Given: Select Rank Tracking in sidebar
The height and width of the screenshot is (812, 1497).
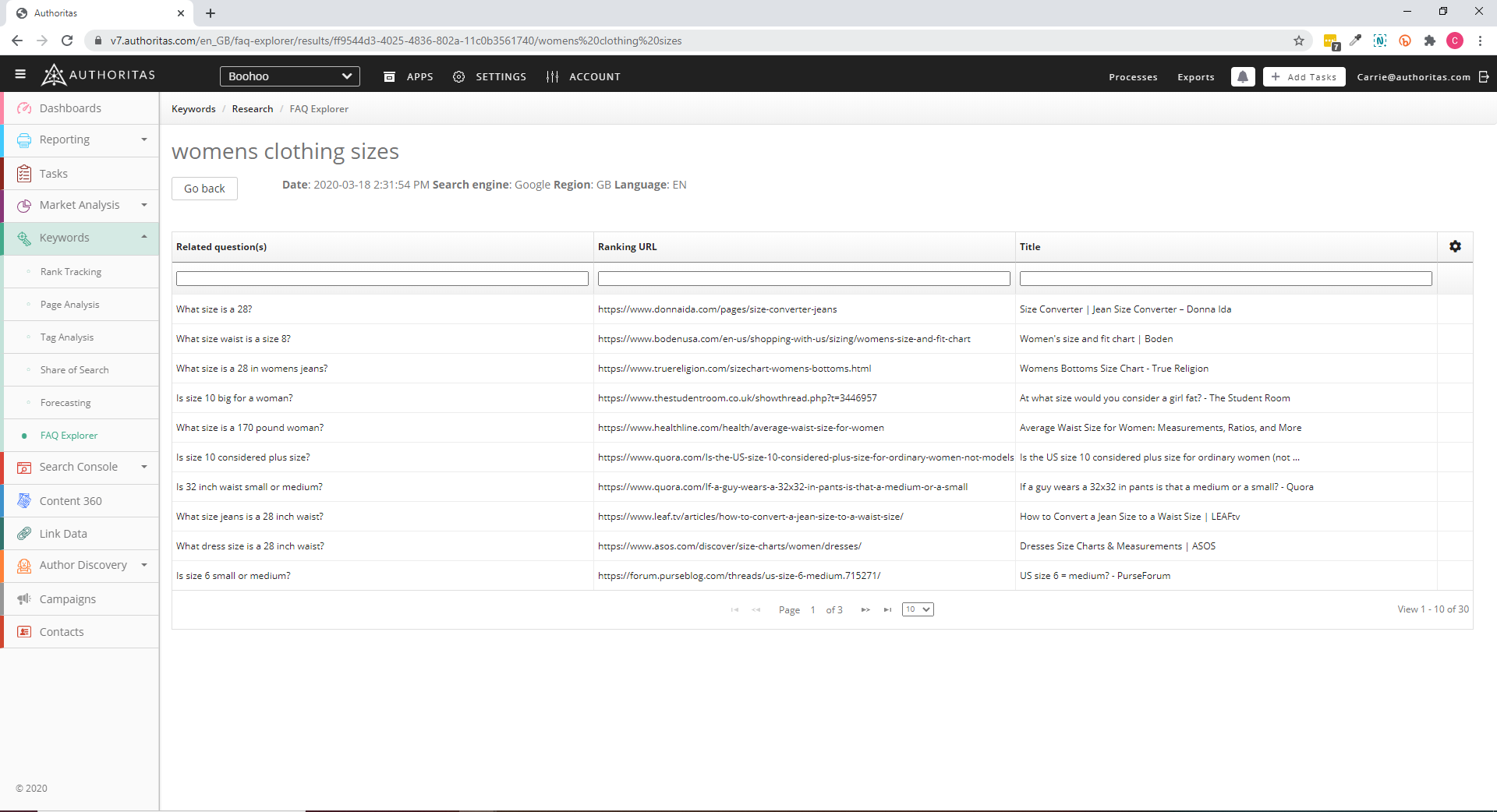Looking at the screenshot, I should tap(71, 272).
